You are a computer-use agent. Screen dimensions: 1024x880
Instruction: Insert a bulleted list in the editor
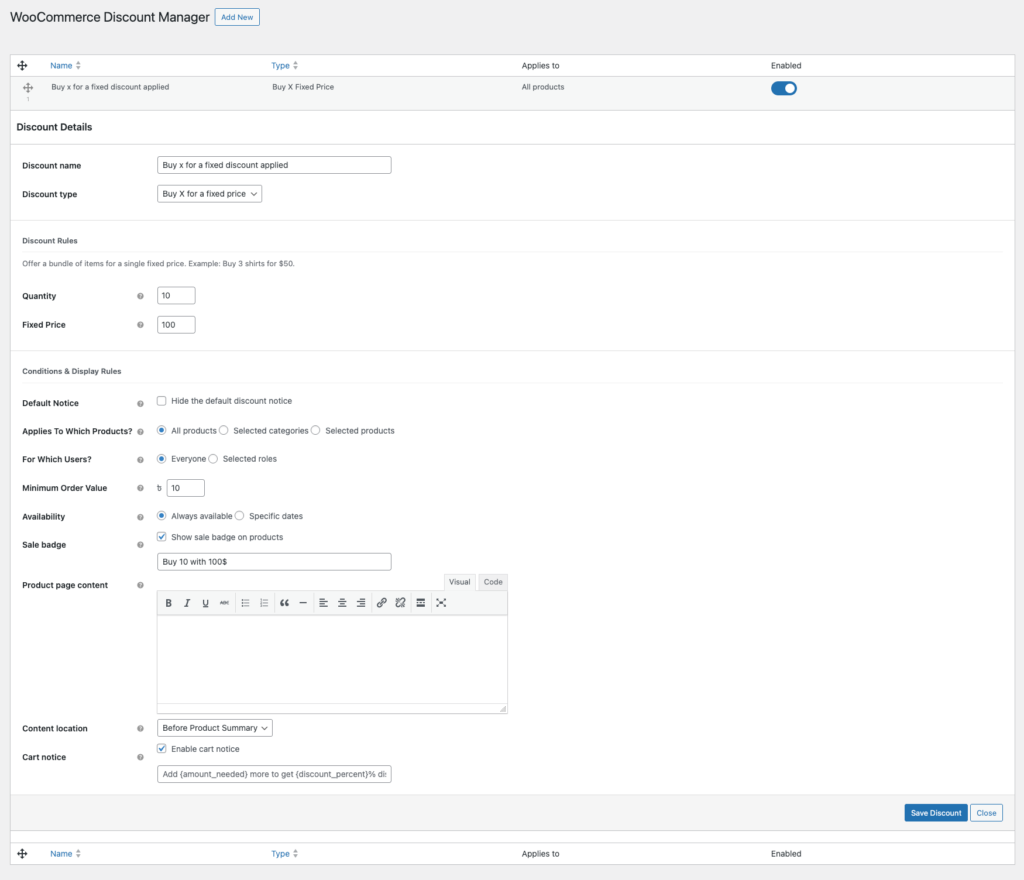pos(246,603)
